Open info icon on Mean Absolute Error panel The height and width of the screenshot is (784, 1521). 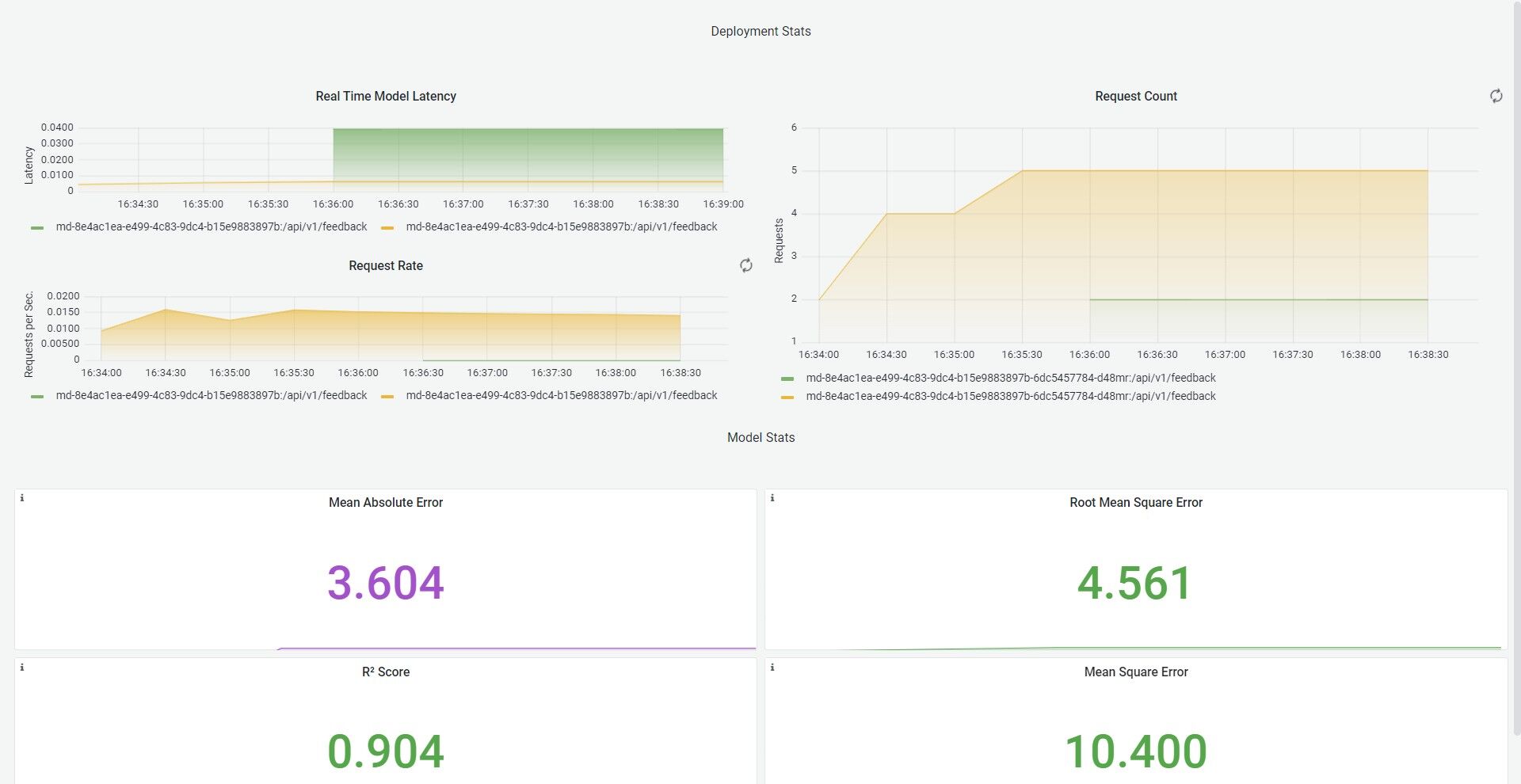point(22,498)
